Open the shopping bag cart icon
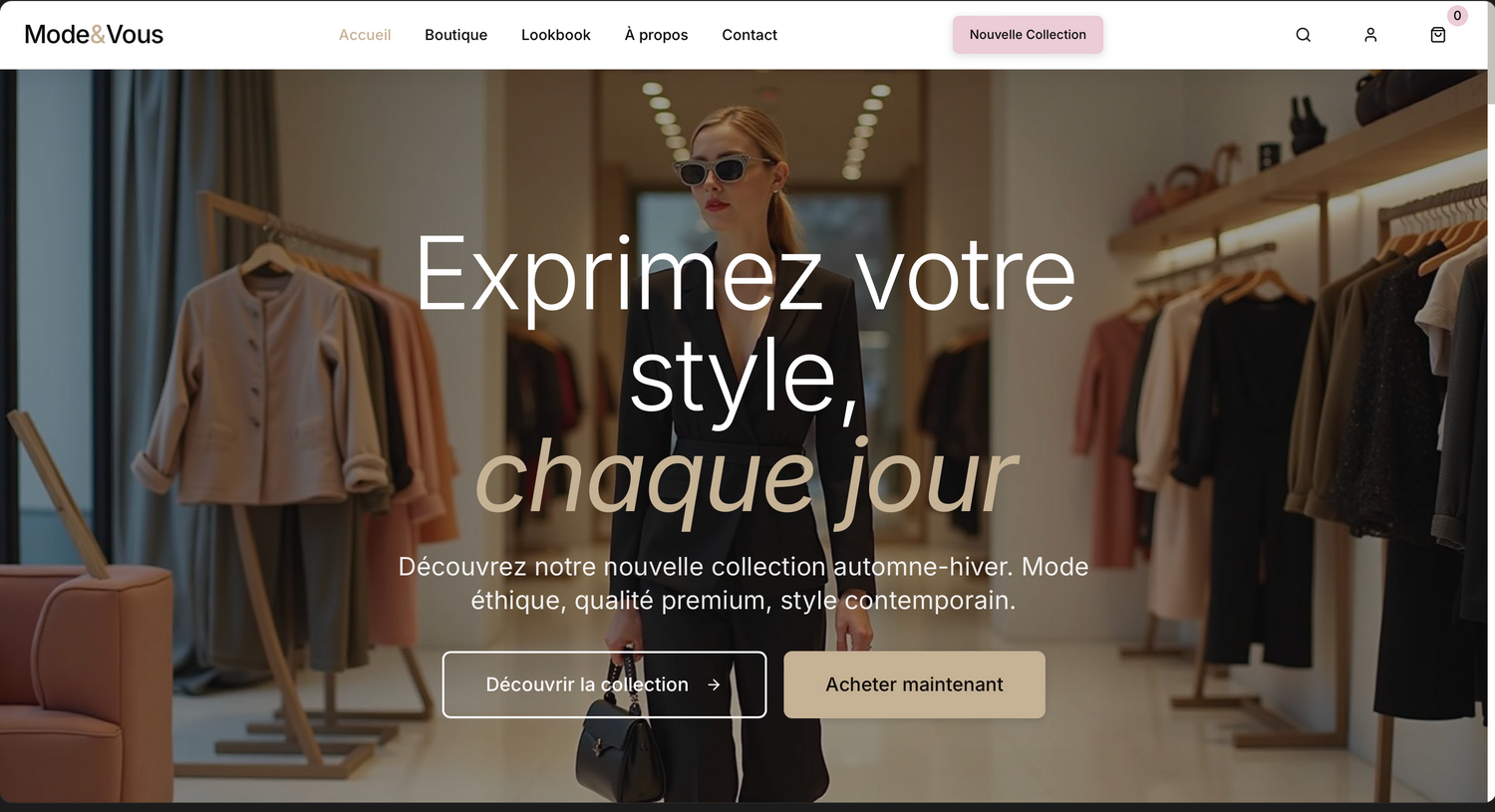Image resolution: width=1495 pixels, height=812 pixels. (1437, 35)
